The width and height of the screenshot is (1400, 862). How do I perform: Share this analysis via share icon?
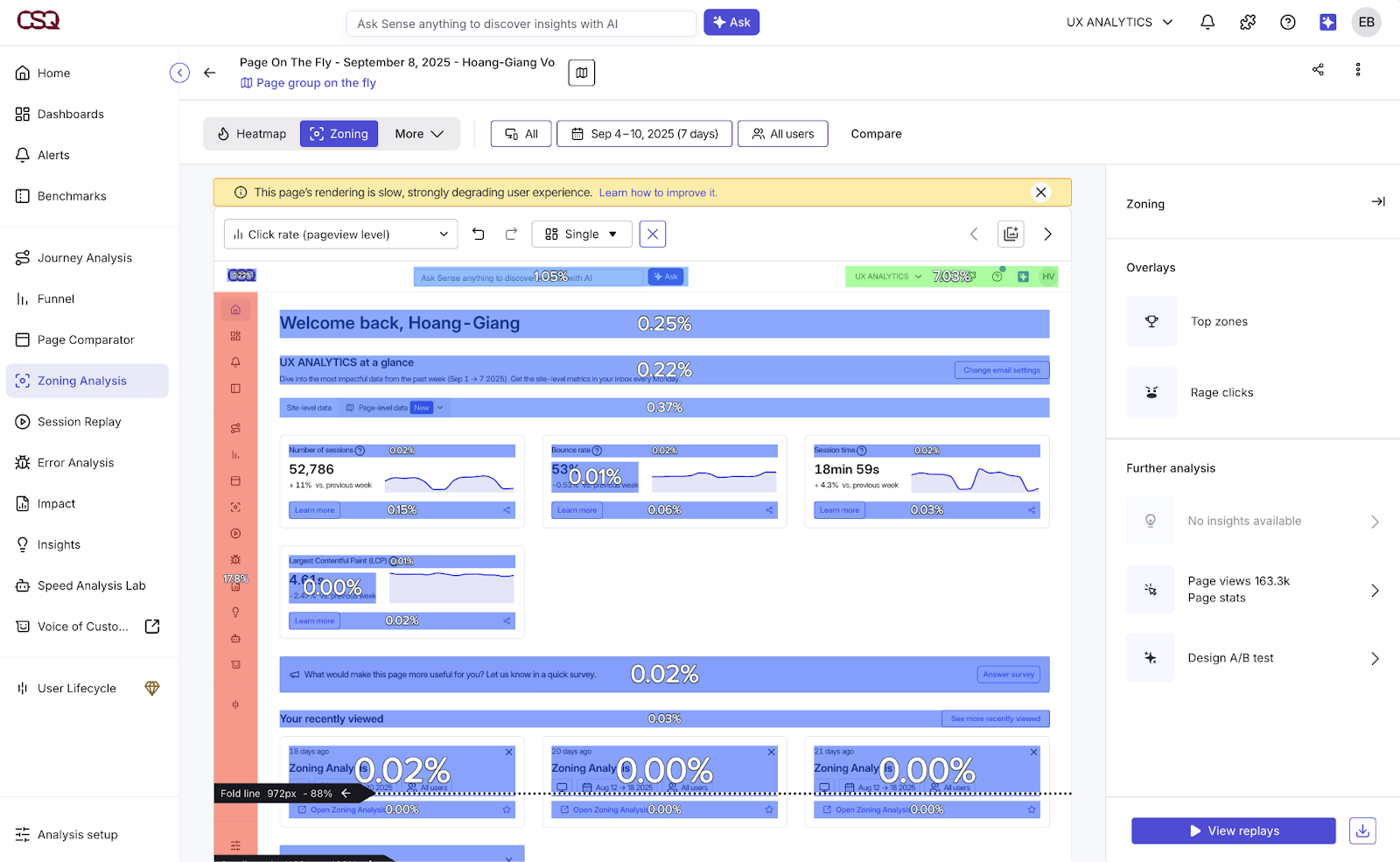tap(1318, 69)
